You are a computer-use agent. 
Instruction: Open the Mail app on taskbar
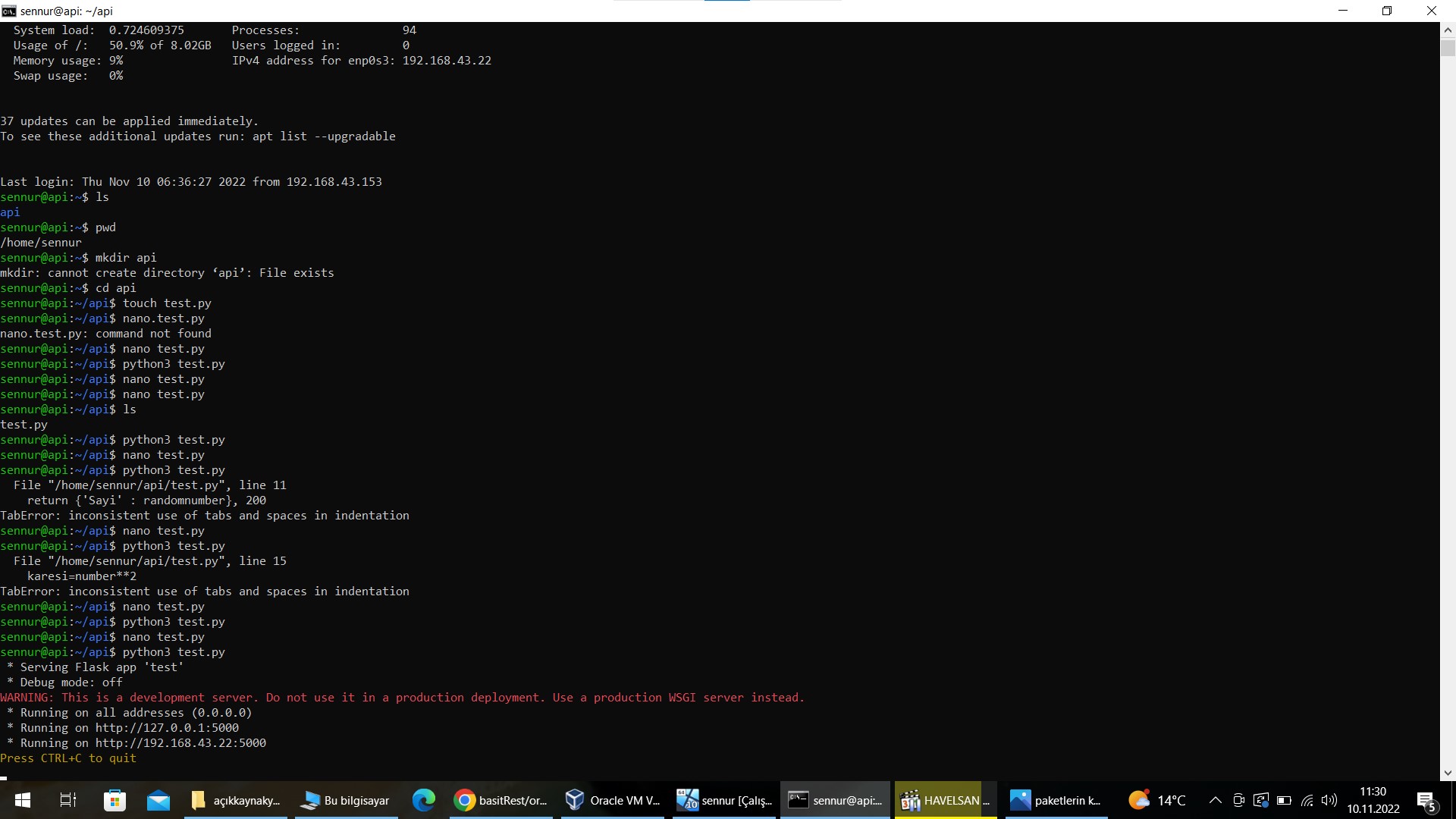pyautogui.click(x=158, y=800)
